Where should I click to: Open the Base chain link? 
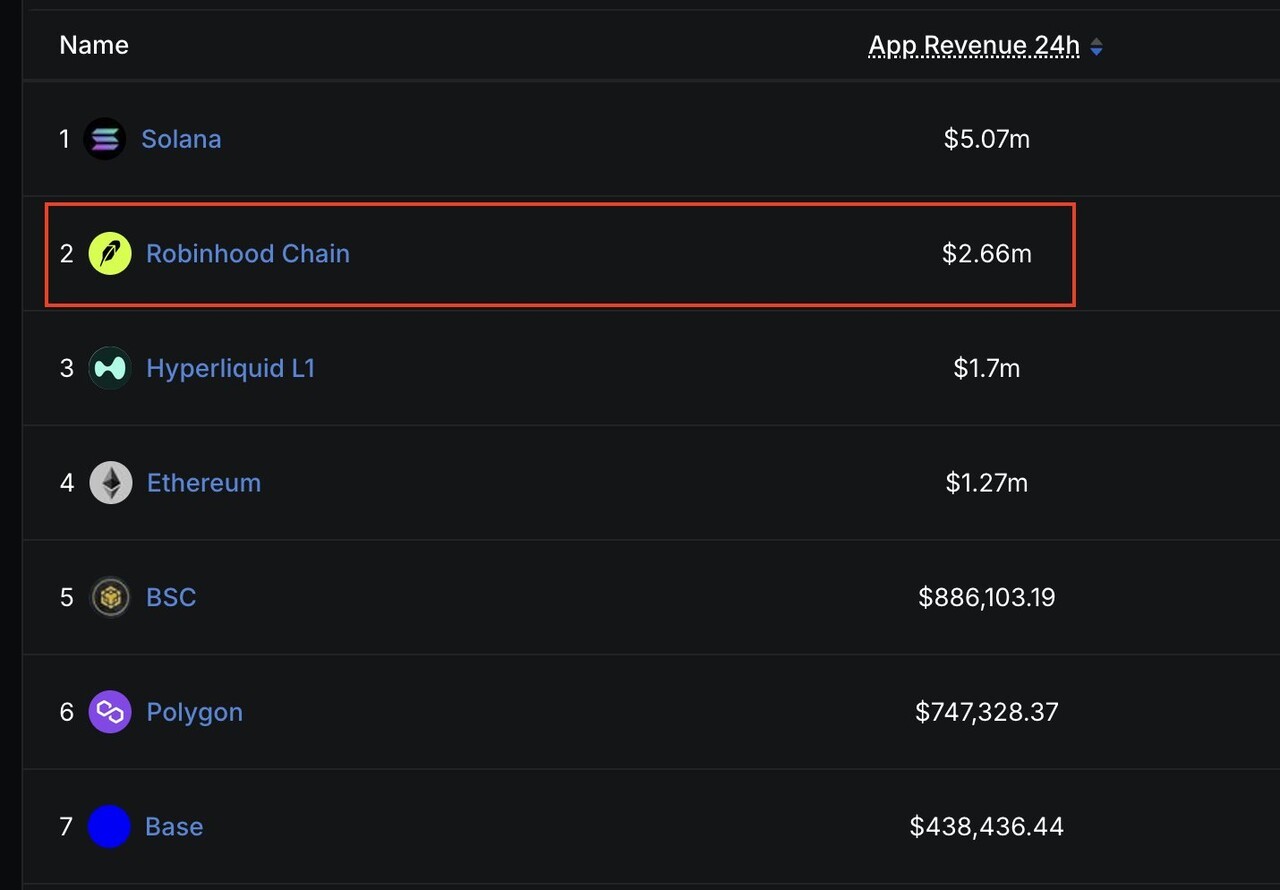tap(174, 826)
